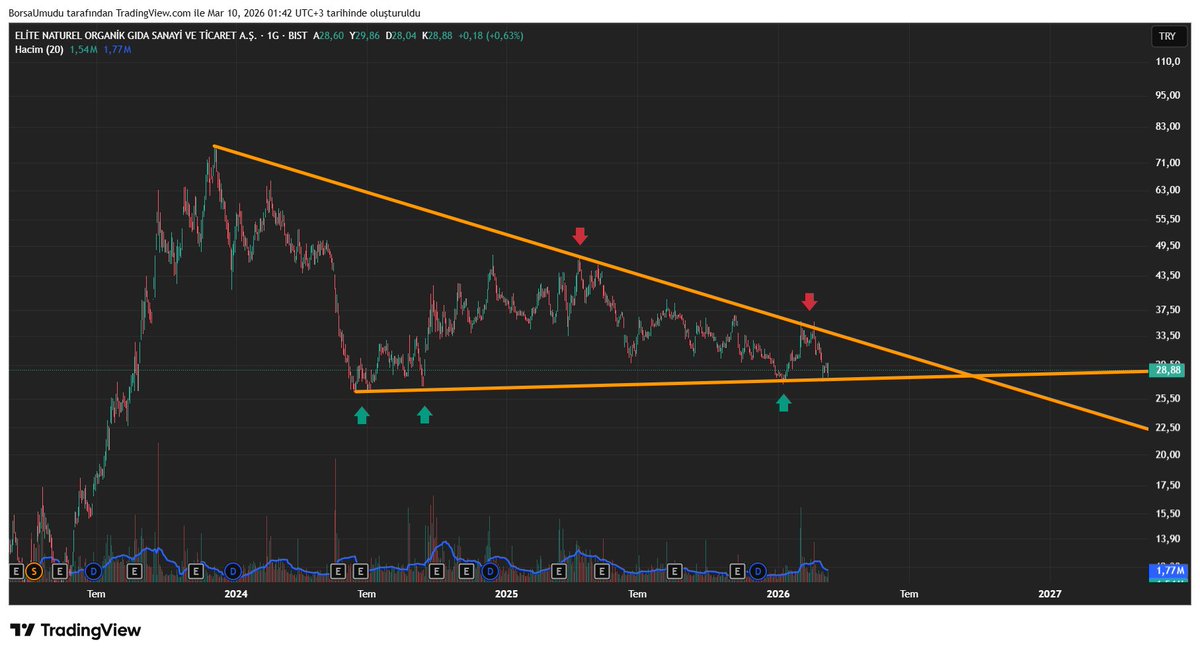Select the leftmost green up arrow
Image resolution: width=1200 pixels, height=655 pixels.
[361, 414]
